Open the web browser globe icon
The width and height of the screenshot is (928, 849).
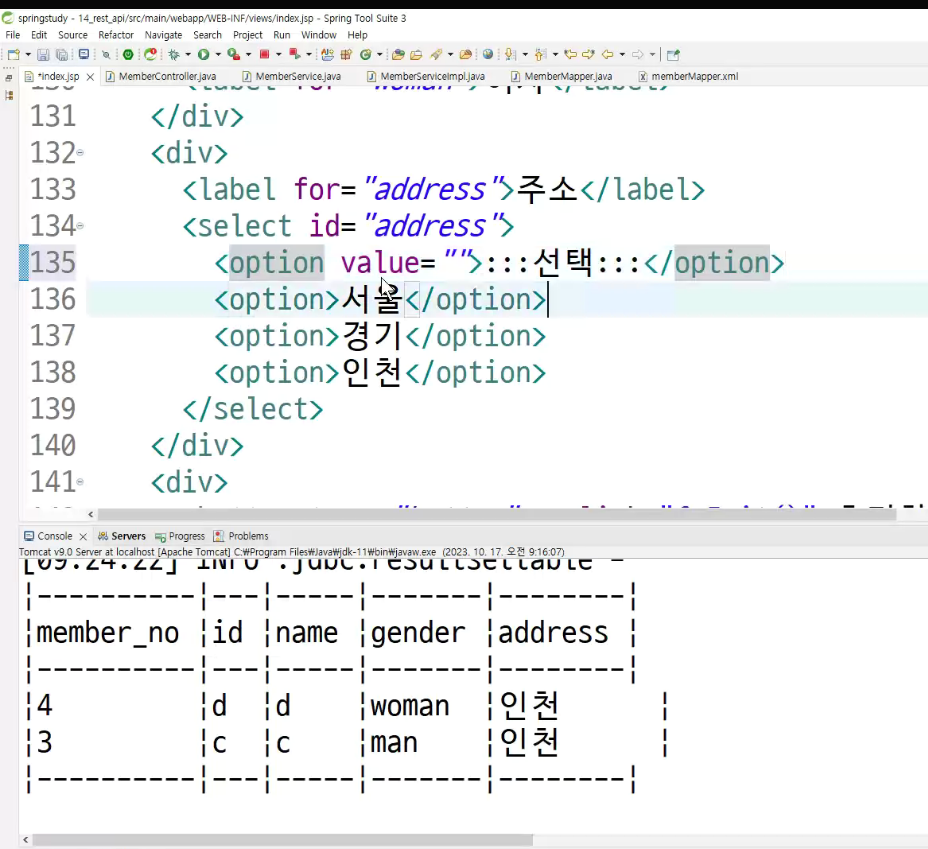pos(488,54)
